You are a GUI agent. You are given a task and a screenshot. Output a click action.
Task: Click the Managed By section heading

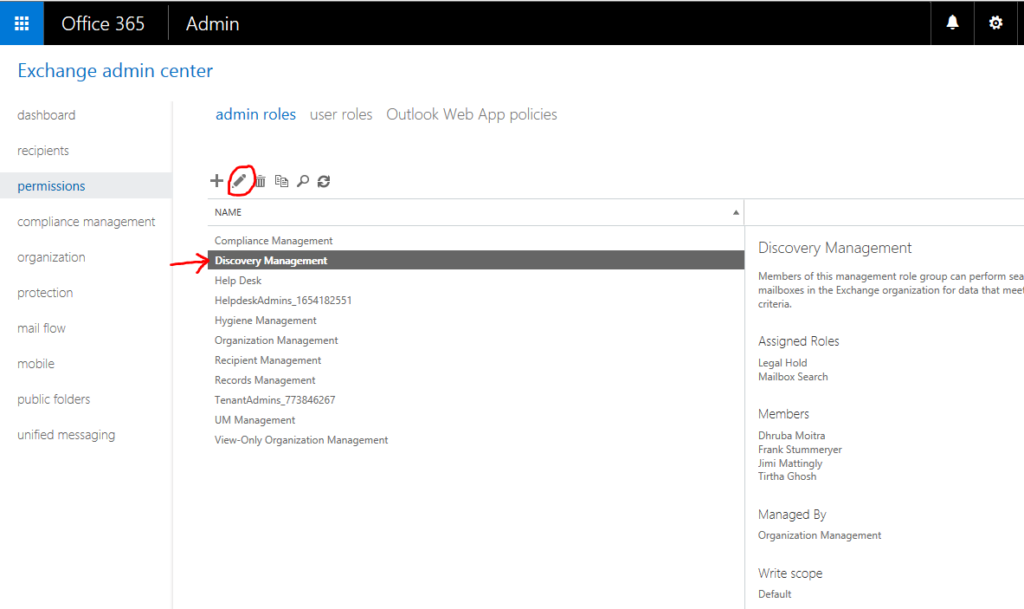[x=792, y=515]
